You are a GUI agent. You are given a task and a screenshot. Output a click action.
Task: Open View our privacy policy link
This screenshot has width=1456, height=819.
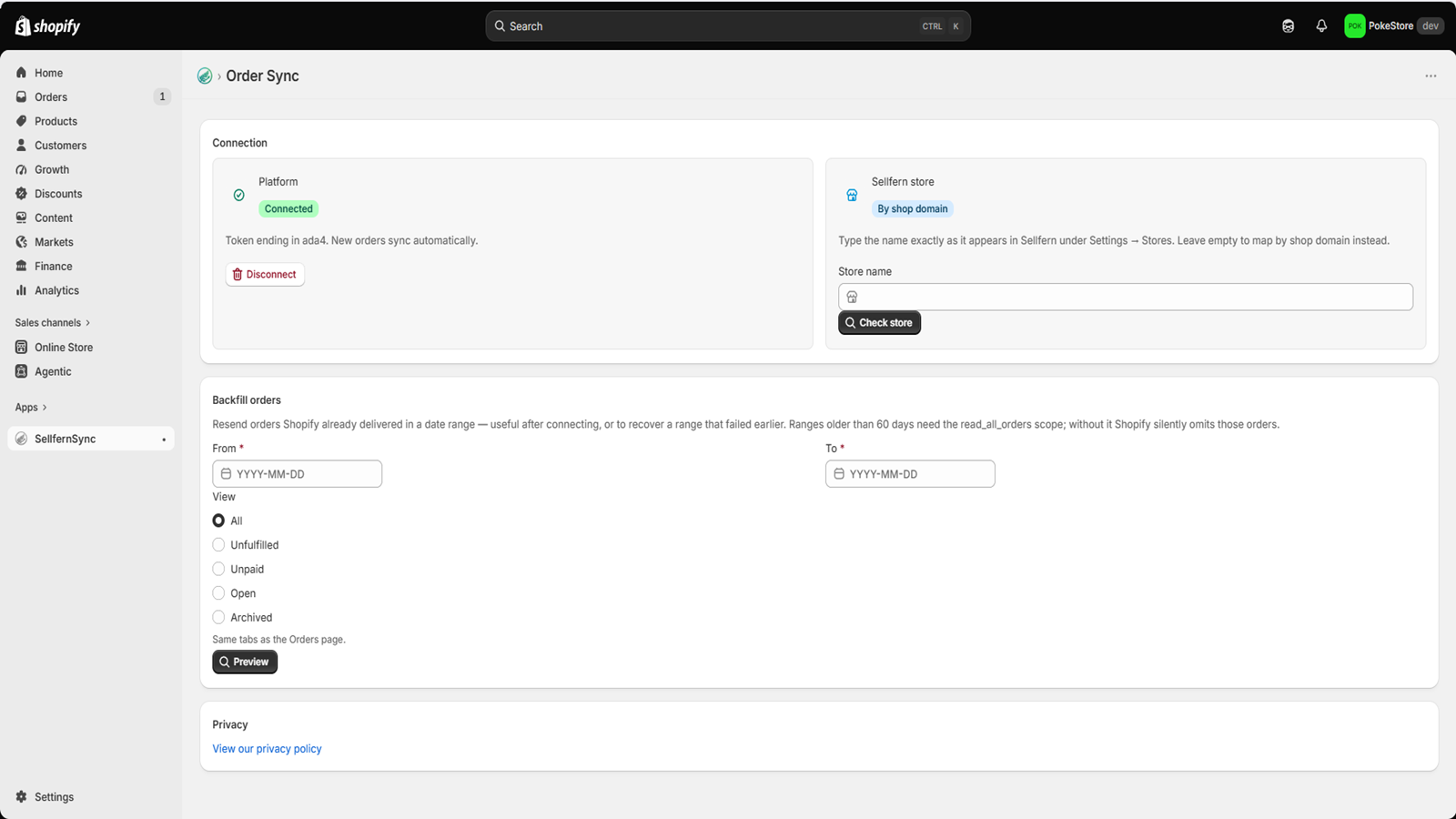(267, 749)
